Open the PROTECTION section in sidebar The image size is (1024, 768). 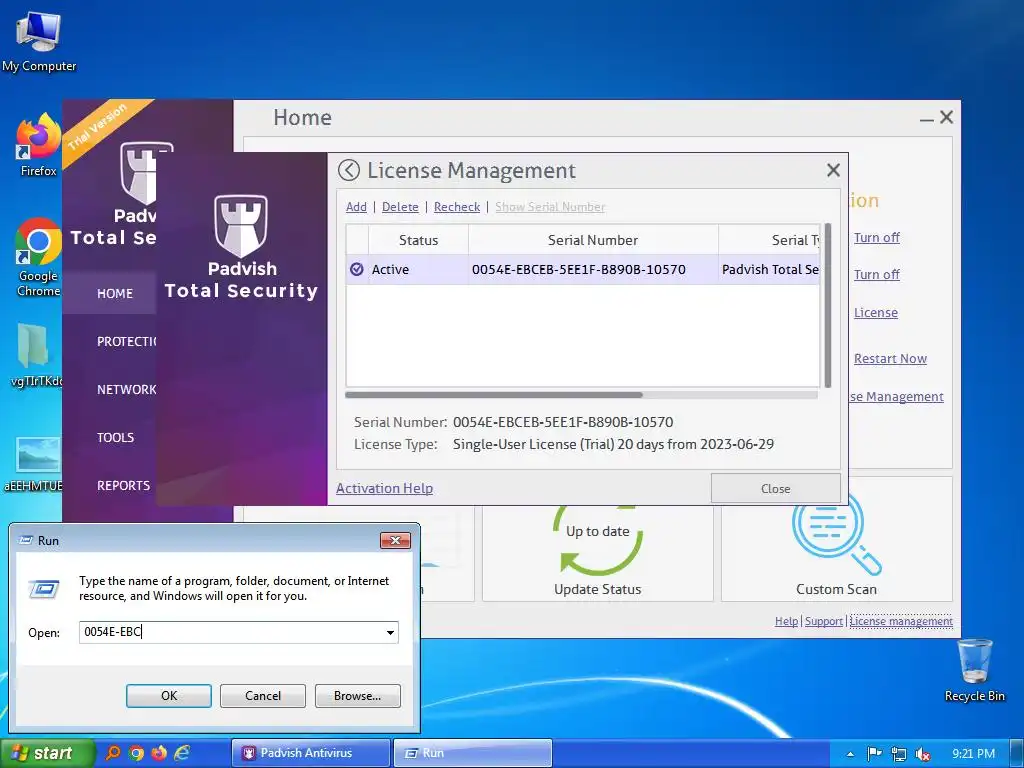pos(127,342)
